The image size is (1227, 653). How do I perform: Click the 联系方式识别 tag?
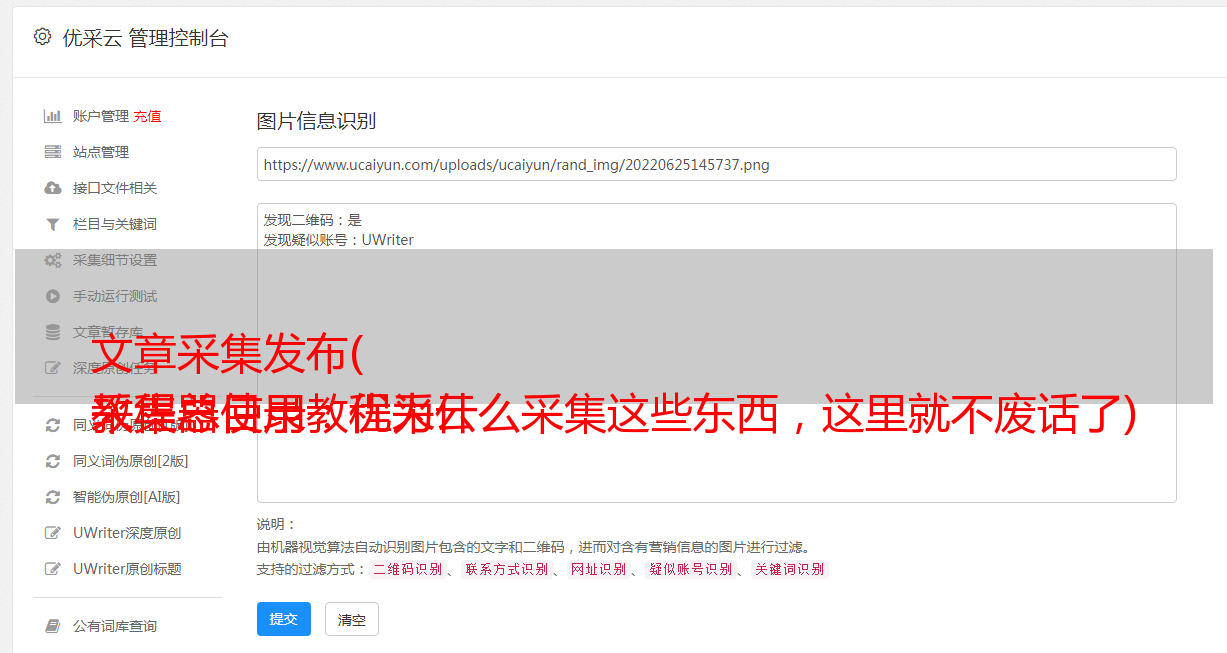[x=506, y=569]
